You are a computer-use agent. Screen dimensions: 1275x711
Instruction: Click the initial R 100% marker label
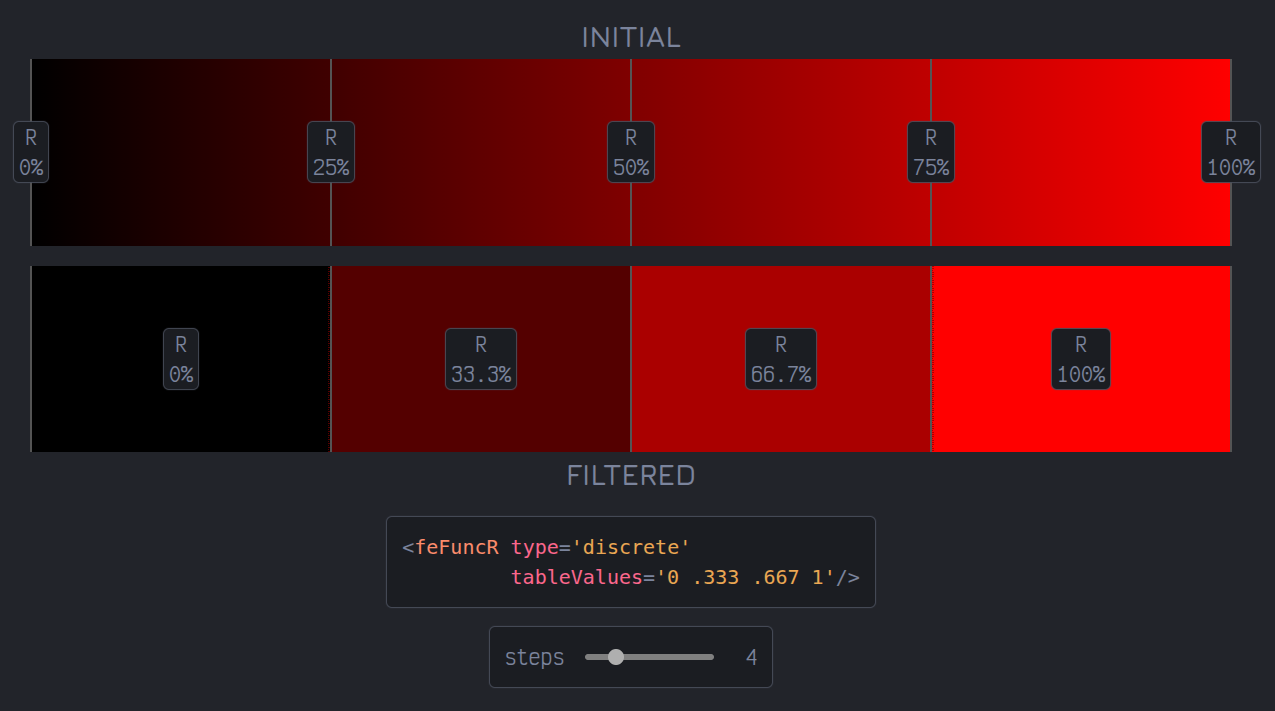1231,152
